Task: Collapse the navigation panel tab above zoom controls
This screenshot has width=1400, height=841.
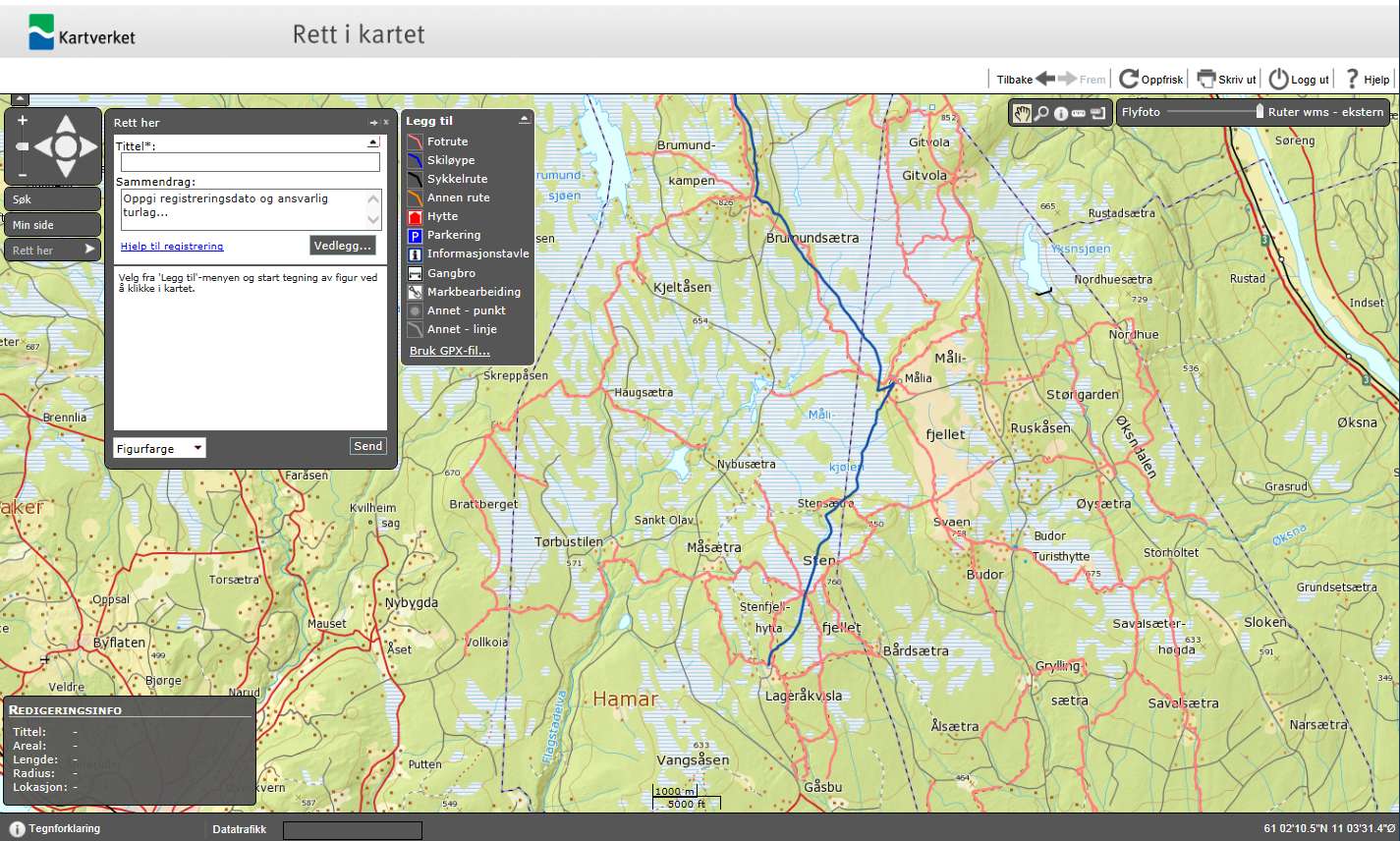Action: 20,99
